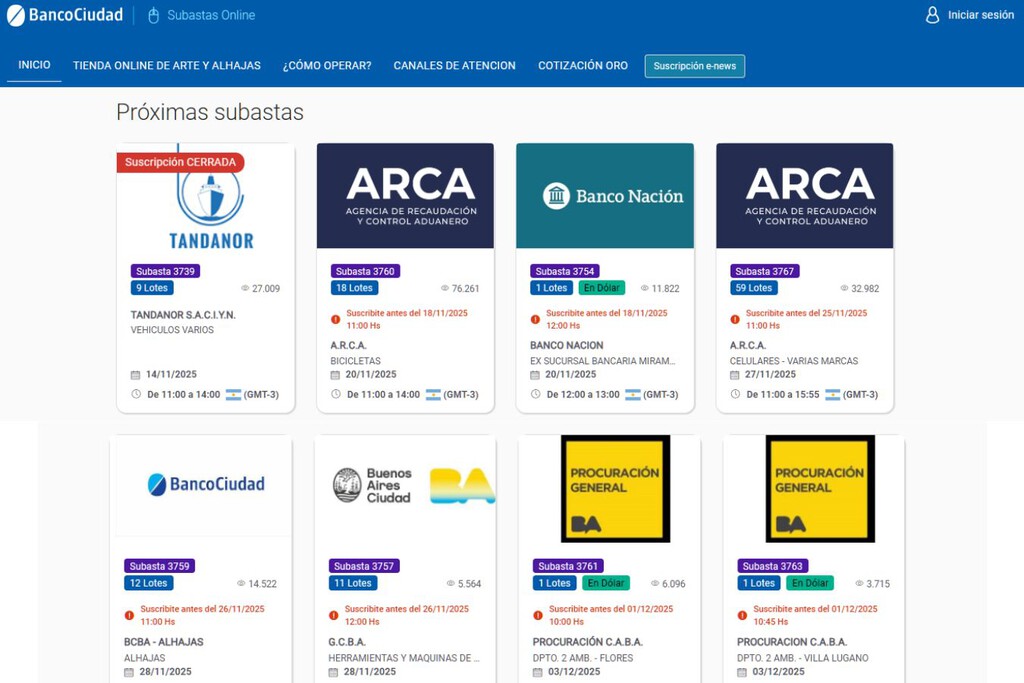Viewport: 1024px width, 683px height.
Task: Open the INICIO tab
Action: pos(34,65)
